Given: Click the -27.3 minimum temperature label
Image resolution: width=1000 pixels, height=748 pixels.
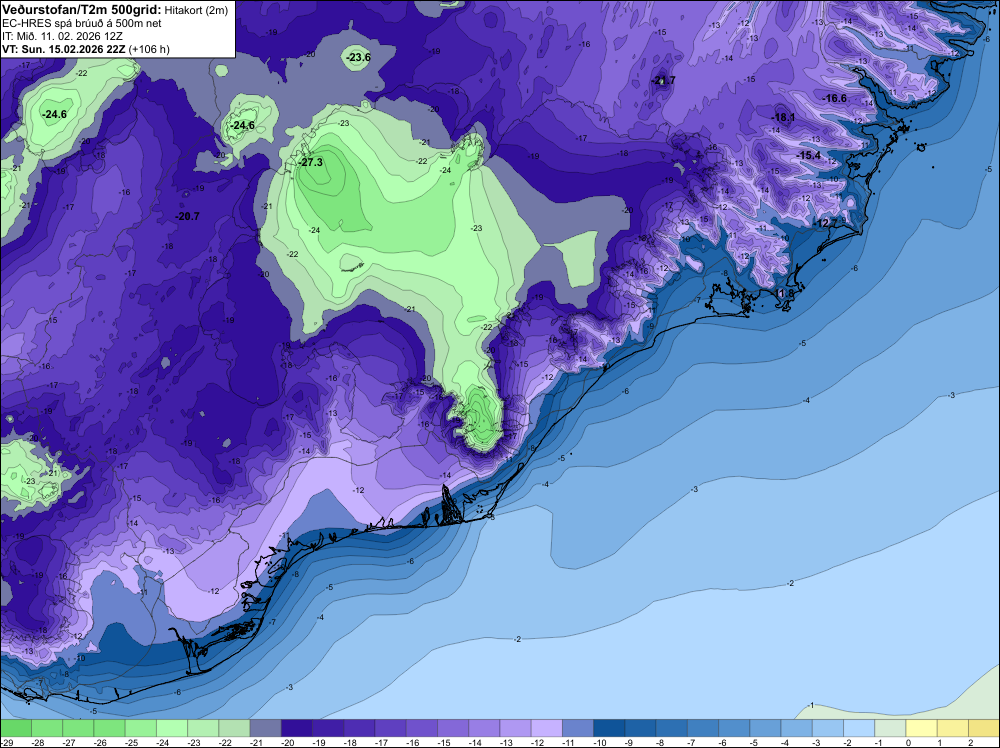Looking at the screenshot, I should coord(311,163).
